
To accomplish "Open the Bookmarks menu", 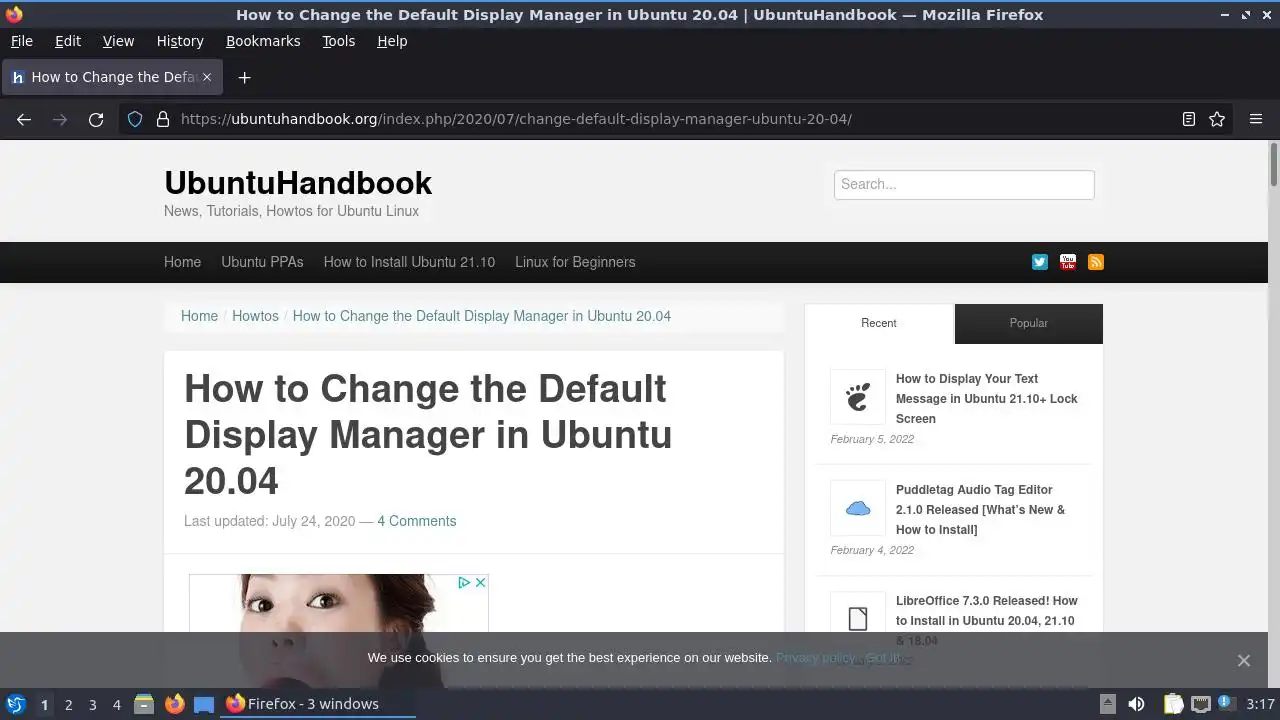I will click(x=263, y=41).
